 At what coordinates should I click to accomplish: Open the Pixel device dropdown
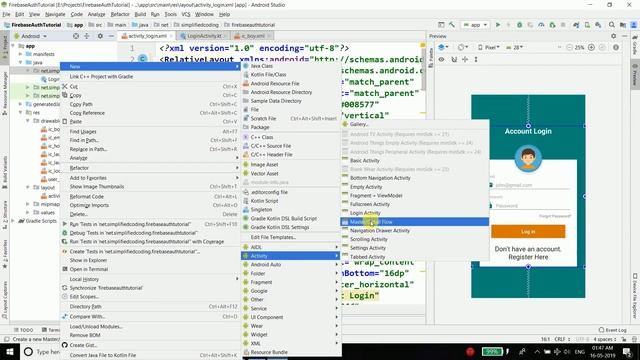click(x=489, y=47)
